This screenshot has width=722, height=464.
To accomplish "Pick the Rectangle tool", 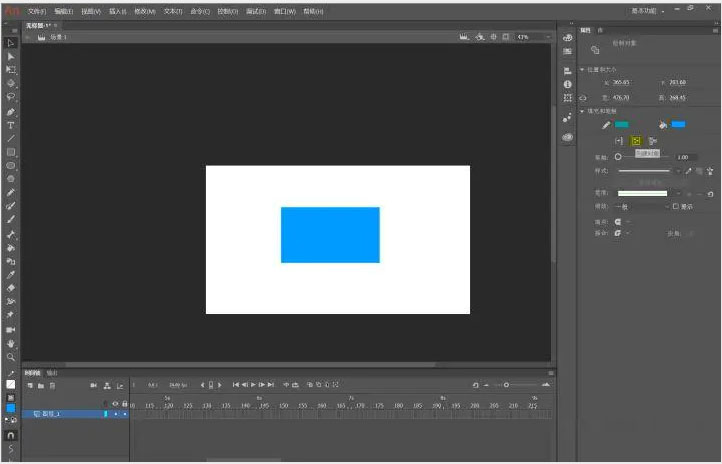I will [x=11, y=152].
